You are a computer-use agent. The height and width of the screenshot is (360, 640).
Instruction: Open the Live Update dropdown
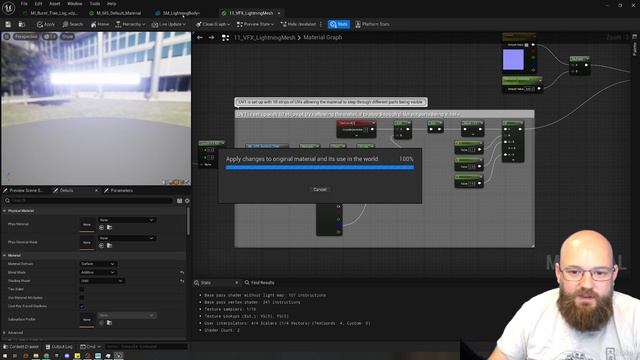click(x=169, y=24)
